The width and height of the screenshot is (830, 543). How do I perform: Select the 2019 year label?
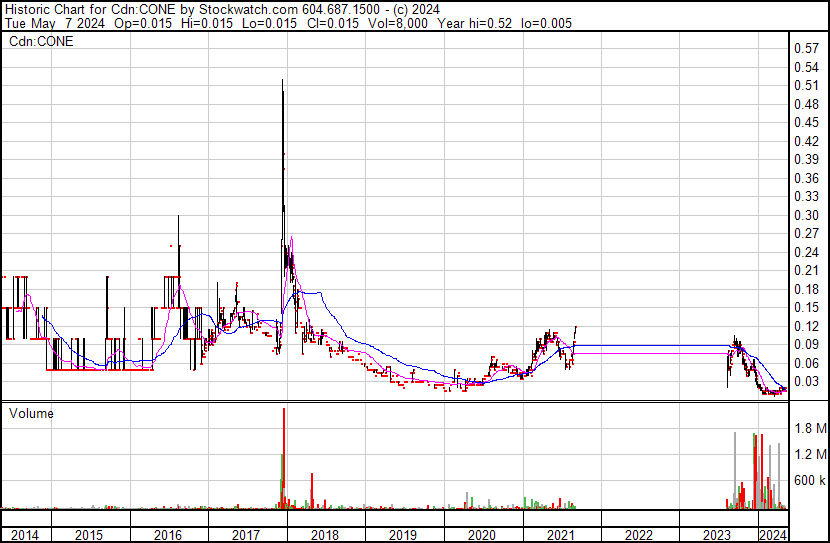[403, 535]
